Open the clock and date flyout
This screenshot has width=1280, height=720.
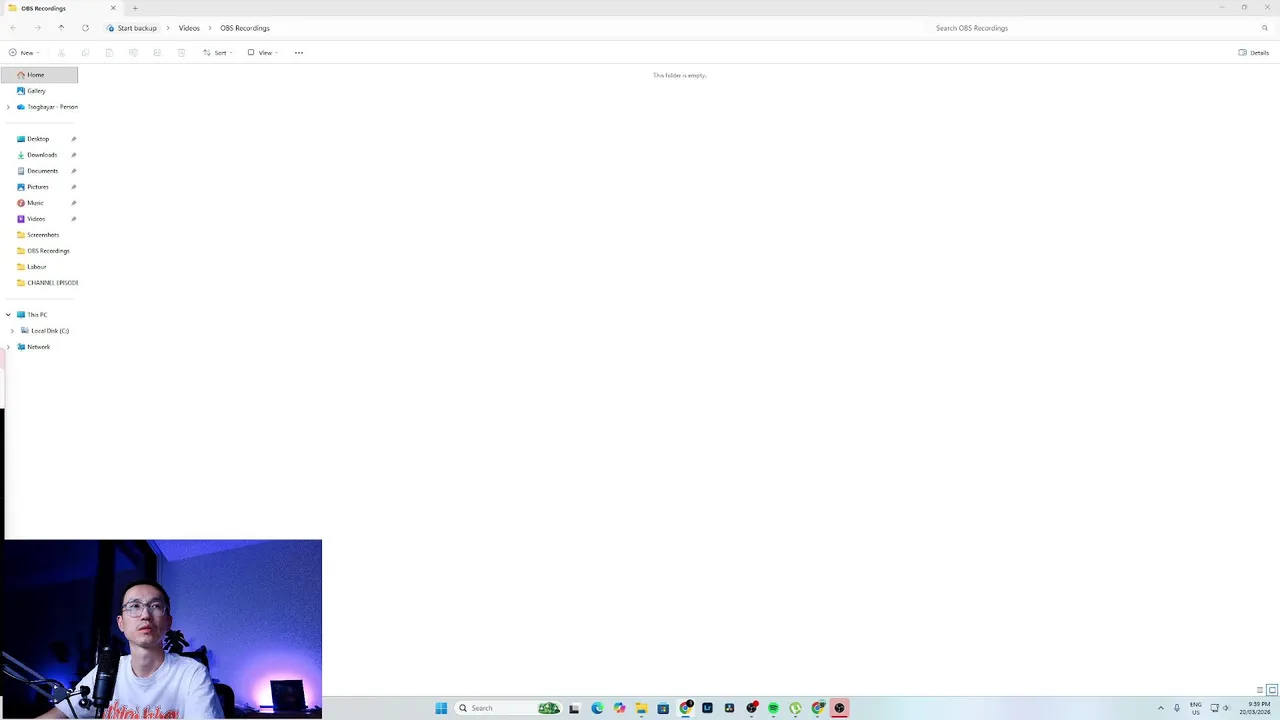click(1256, 708)
